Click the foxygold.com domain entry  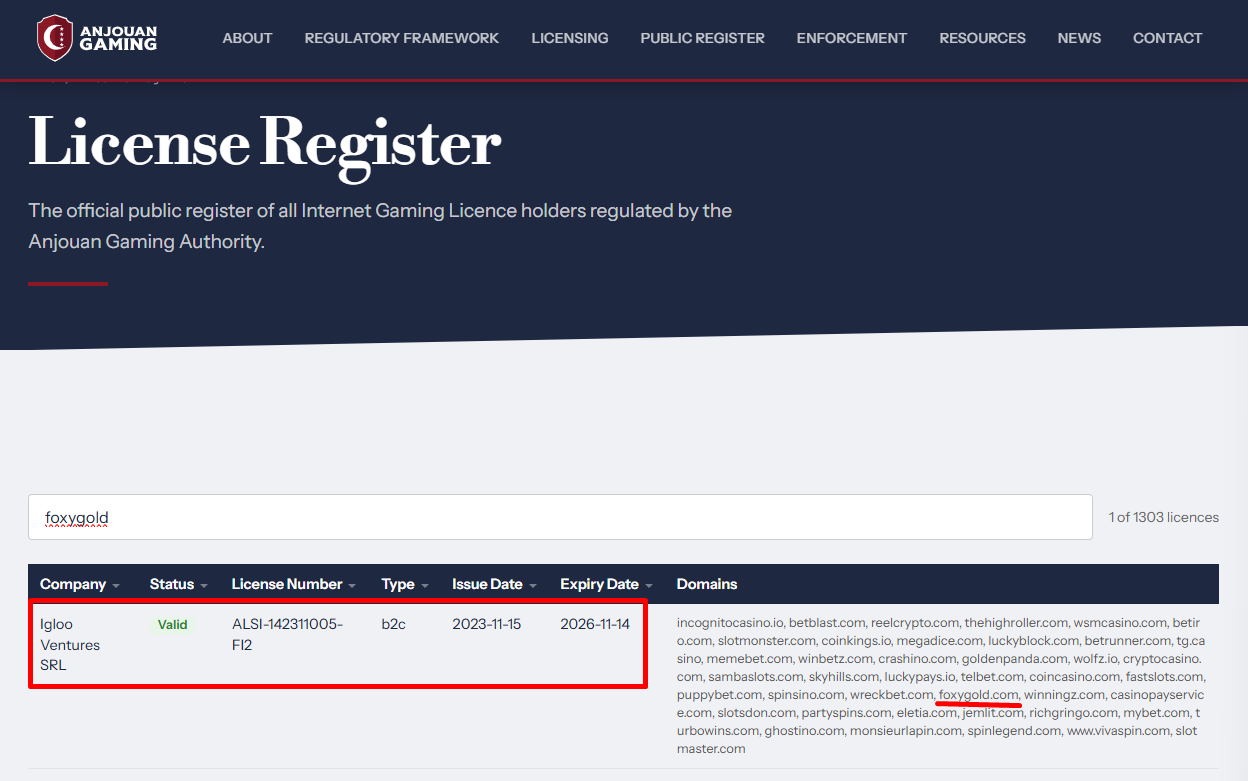979,695
